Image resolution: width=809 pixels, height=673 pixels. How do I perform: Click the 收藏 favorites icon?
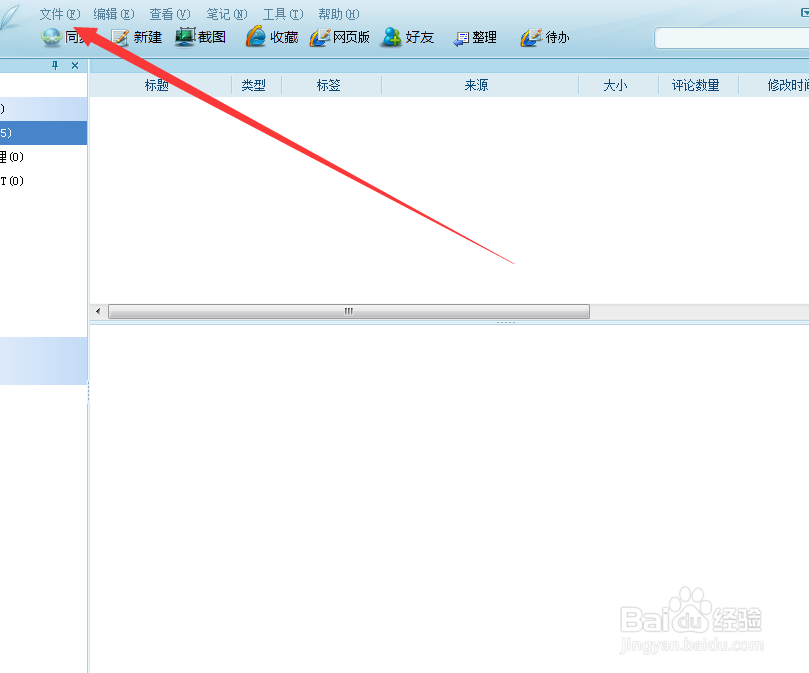pos(255,37)
